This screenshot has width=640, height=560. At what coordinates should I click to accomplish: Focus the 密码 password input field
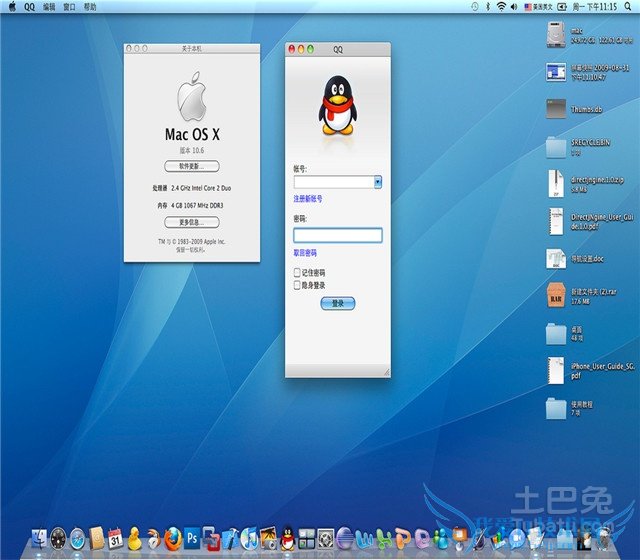coord(337,236)
